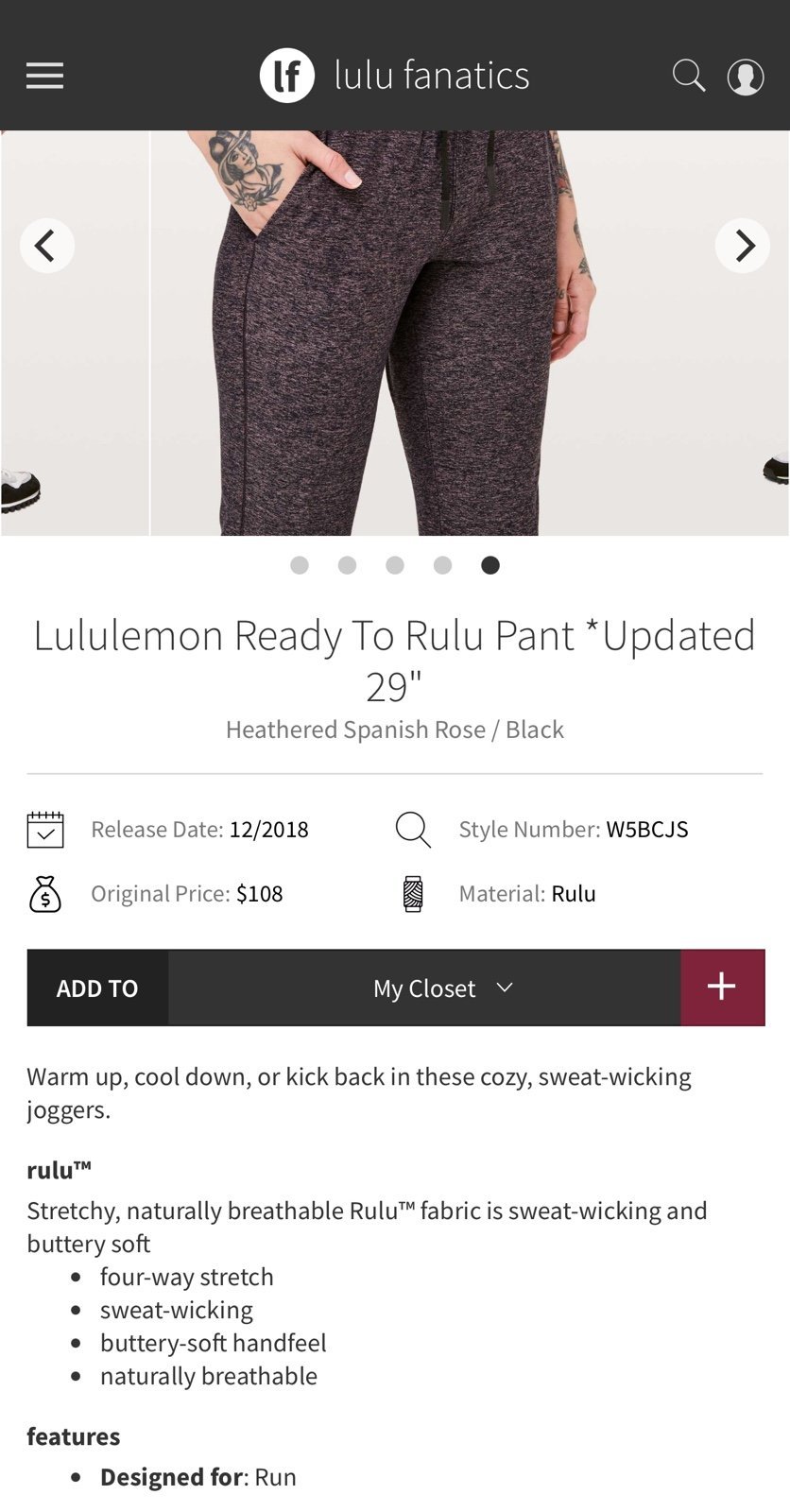This screenshot has width=790, height=1512.
Task: Expand the My Closet dropdown
Action: (x=424, y=988)
